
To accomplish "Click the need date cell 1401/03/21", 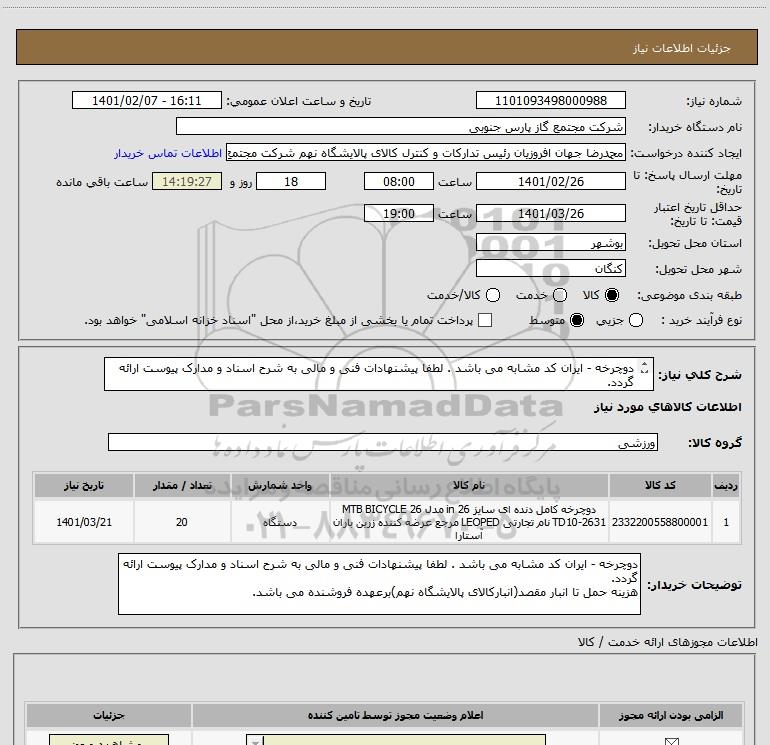I will click(x=83, y=522).
